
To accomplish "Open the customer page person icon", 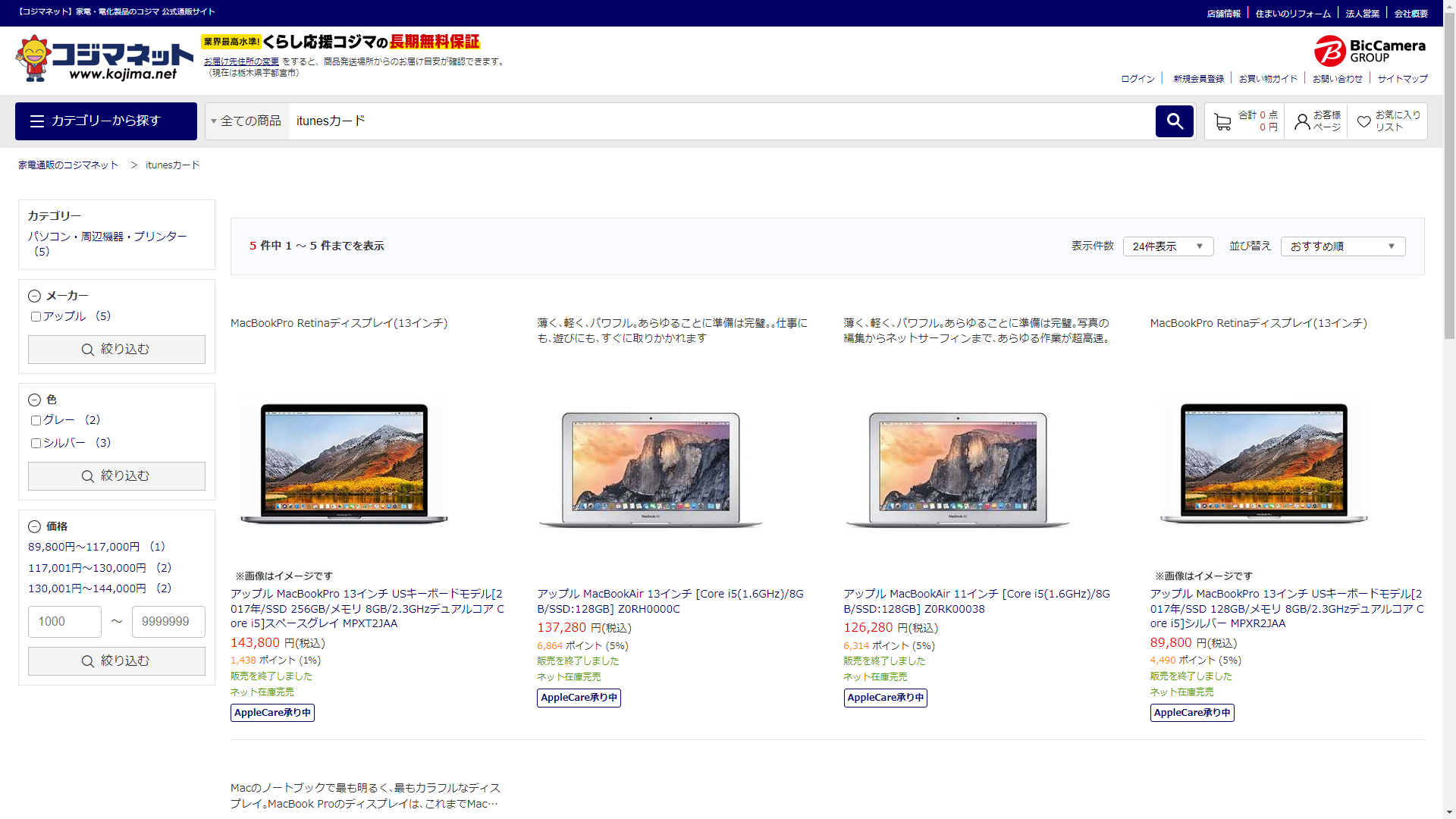I will pyautogui.click(x=1302, y=122).
